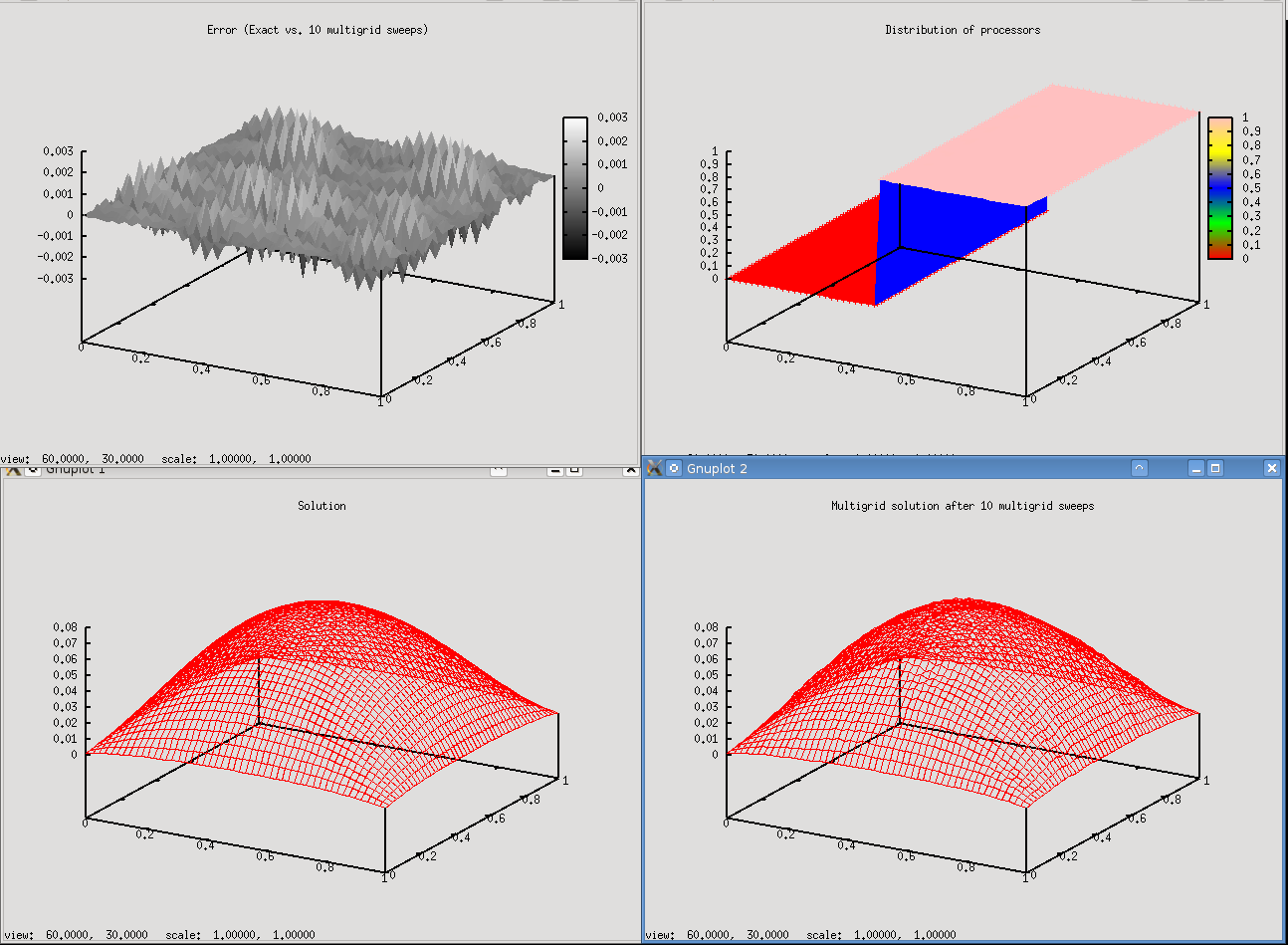1288x945 pixels.
Task: Click the Multigrid solution plot title
Action: [963, 506]
